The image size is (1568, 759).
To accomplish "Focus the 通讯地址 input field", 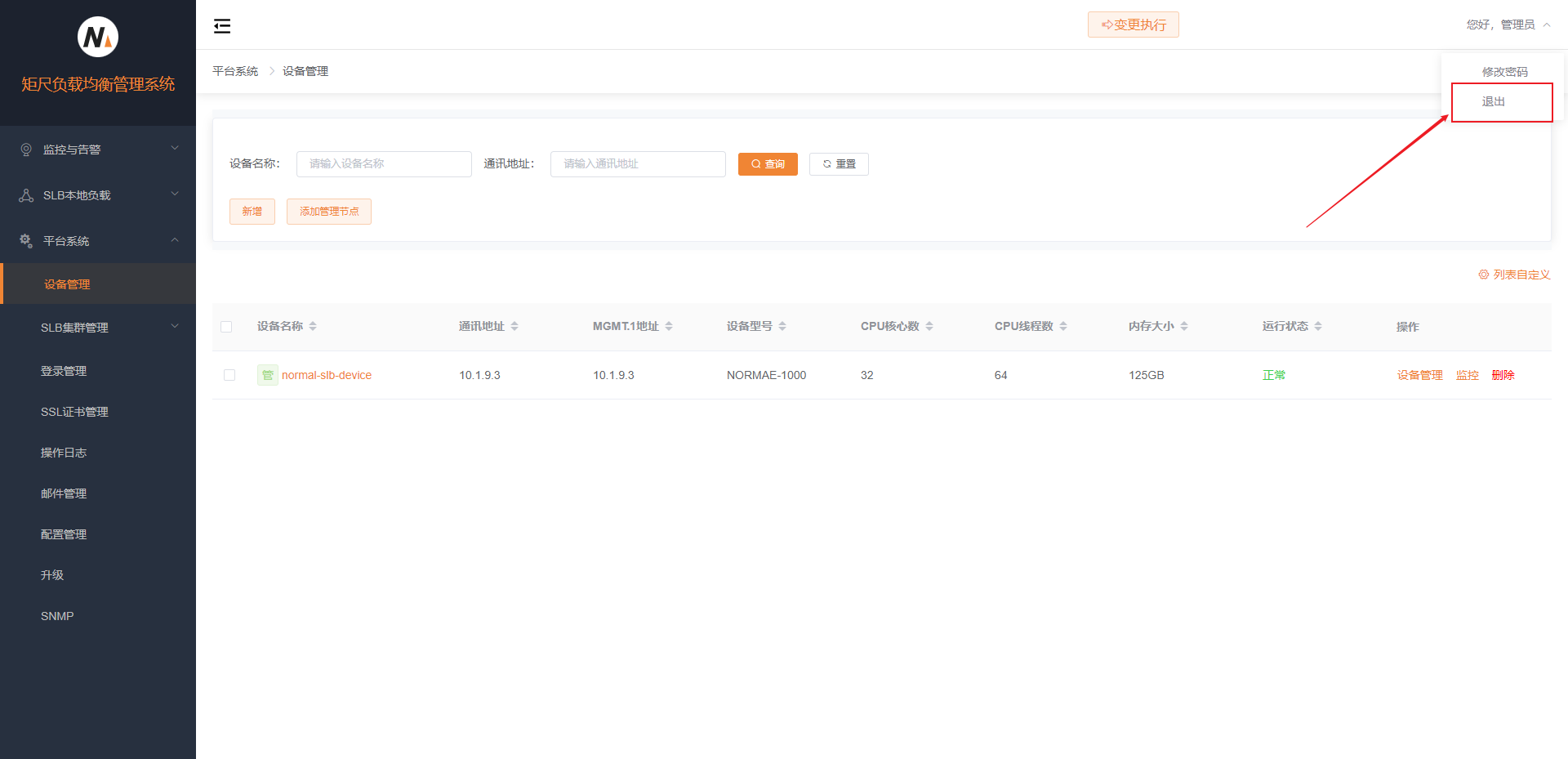I will point(638,164).
